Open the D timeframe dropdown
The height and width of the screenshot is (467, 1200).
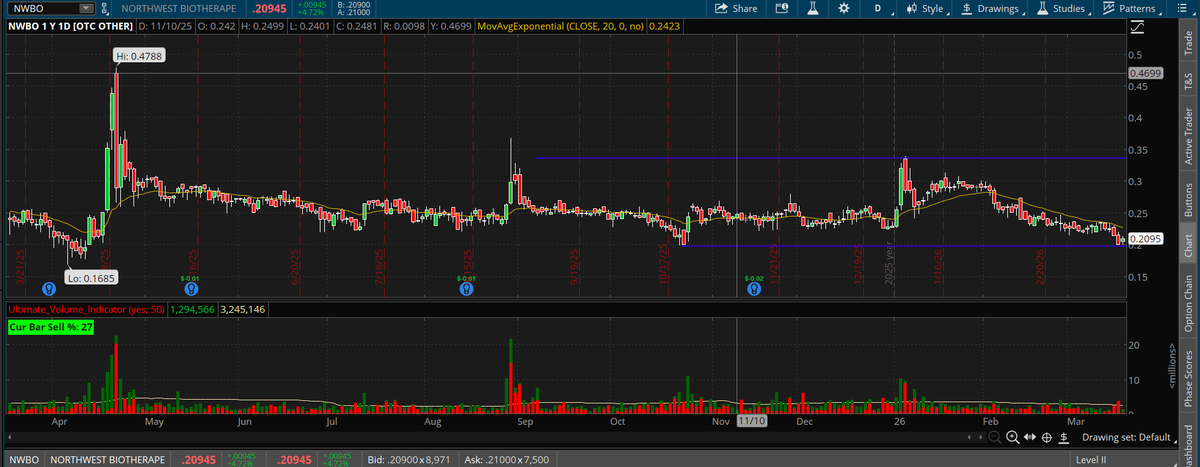click(879, 9)
